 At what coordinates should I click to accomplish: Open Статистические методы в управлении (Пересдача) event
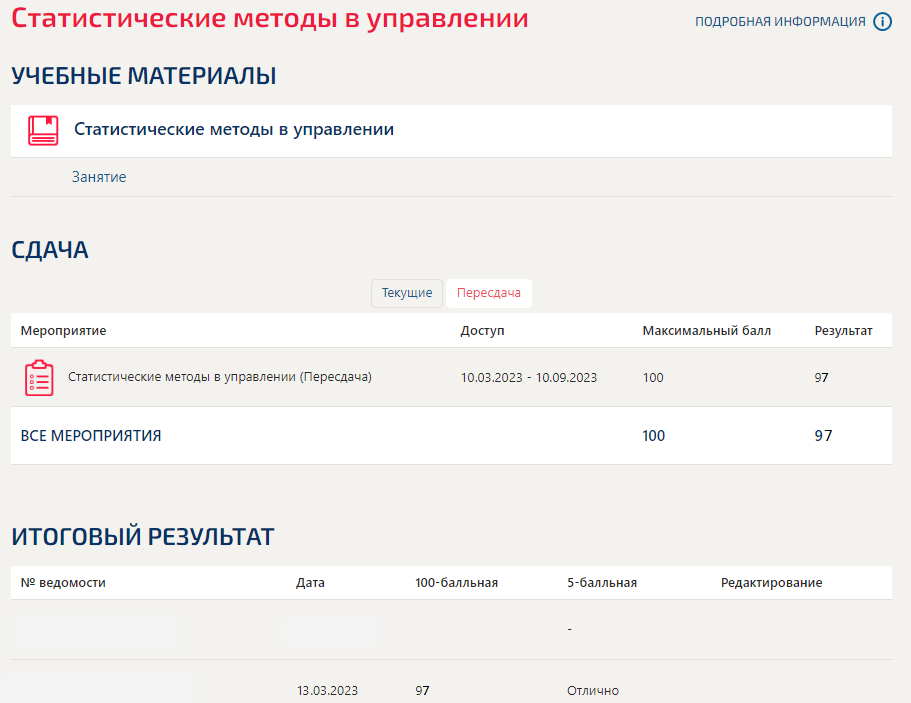pyautogui.click(x=220, y=377)
